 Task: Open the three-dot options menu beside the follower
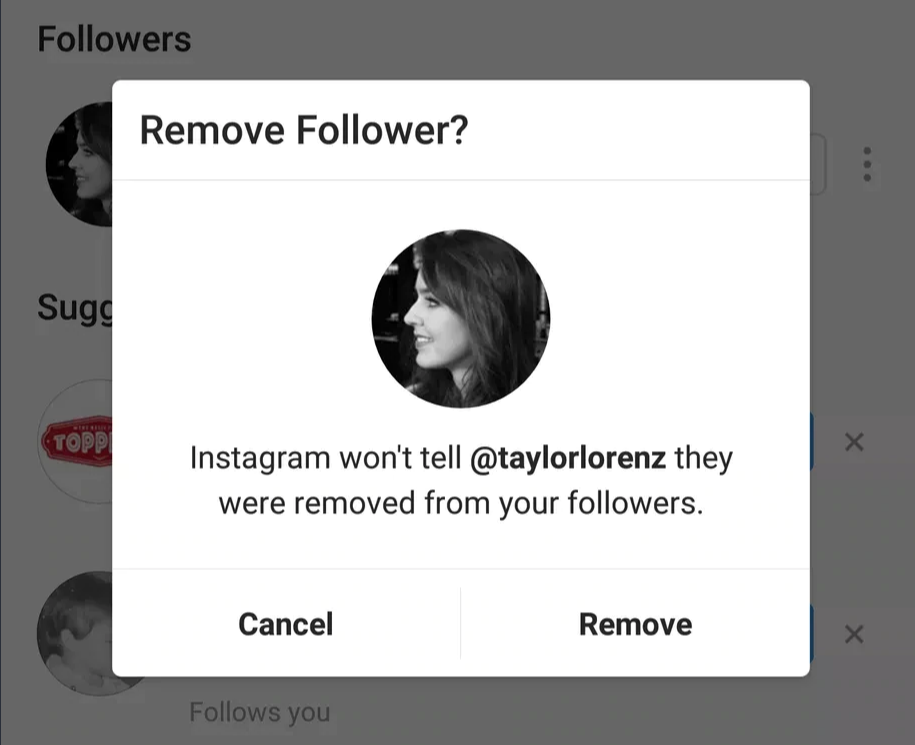coord(866,165)
